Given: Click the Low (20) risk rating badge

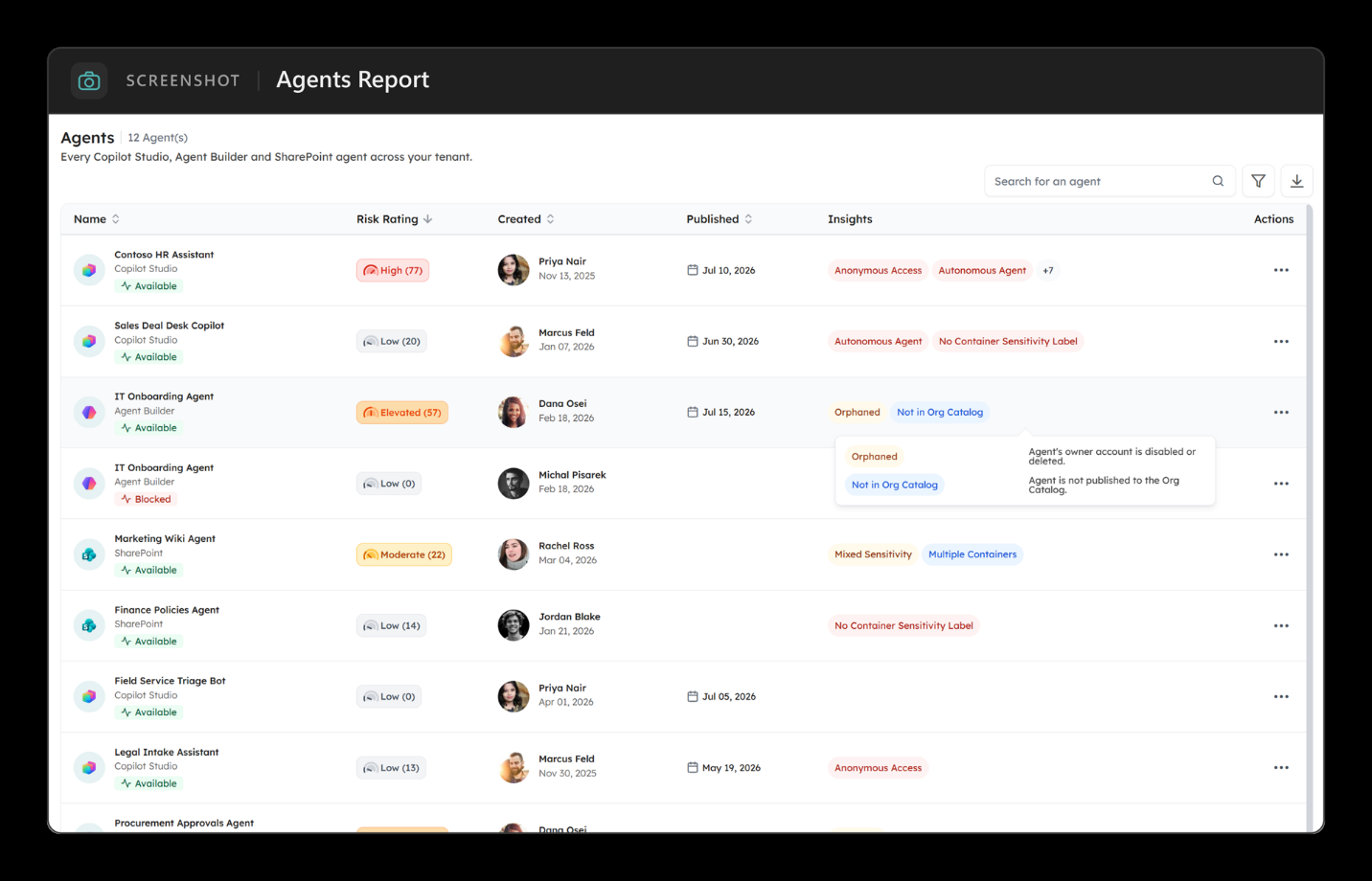Looking at the screenshot, I should 392,341.
